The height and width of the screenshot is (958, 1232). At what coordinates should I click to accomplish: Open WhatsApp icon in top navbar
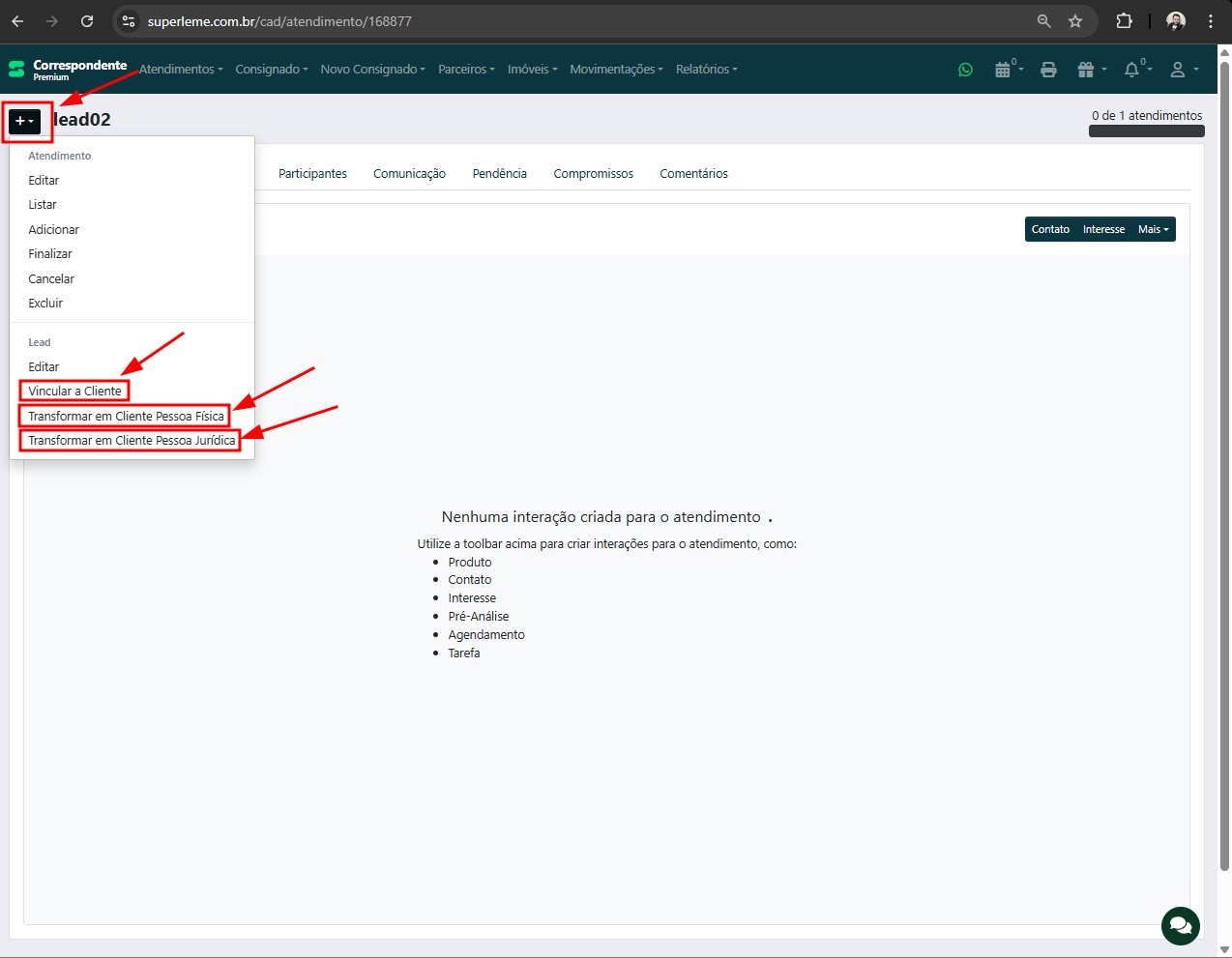coord(965,70)
